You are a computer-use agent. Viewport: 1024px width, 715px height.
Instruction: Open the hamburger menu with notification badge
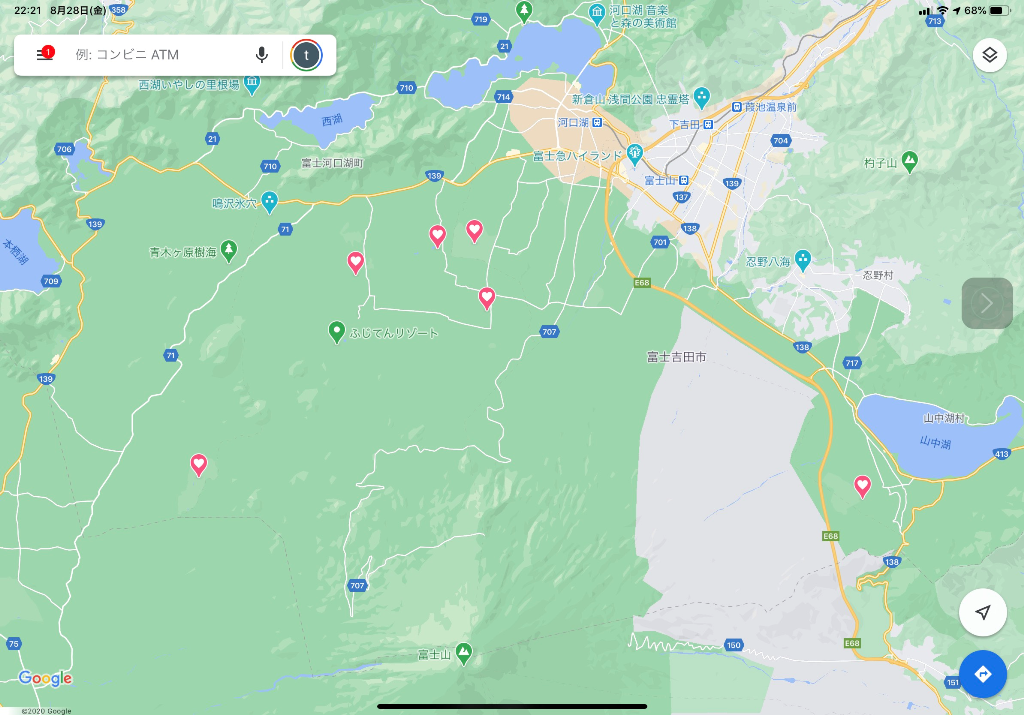(x=44, y=55)
